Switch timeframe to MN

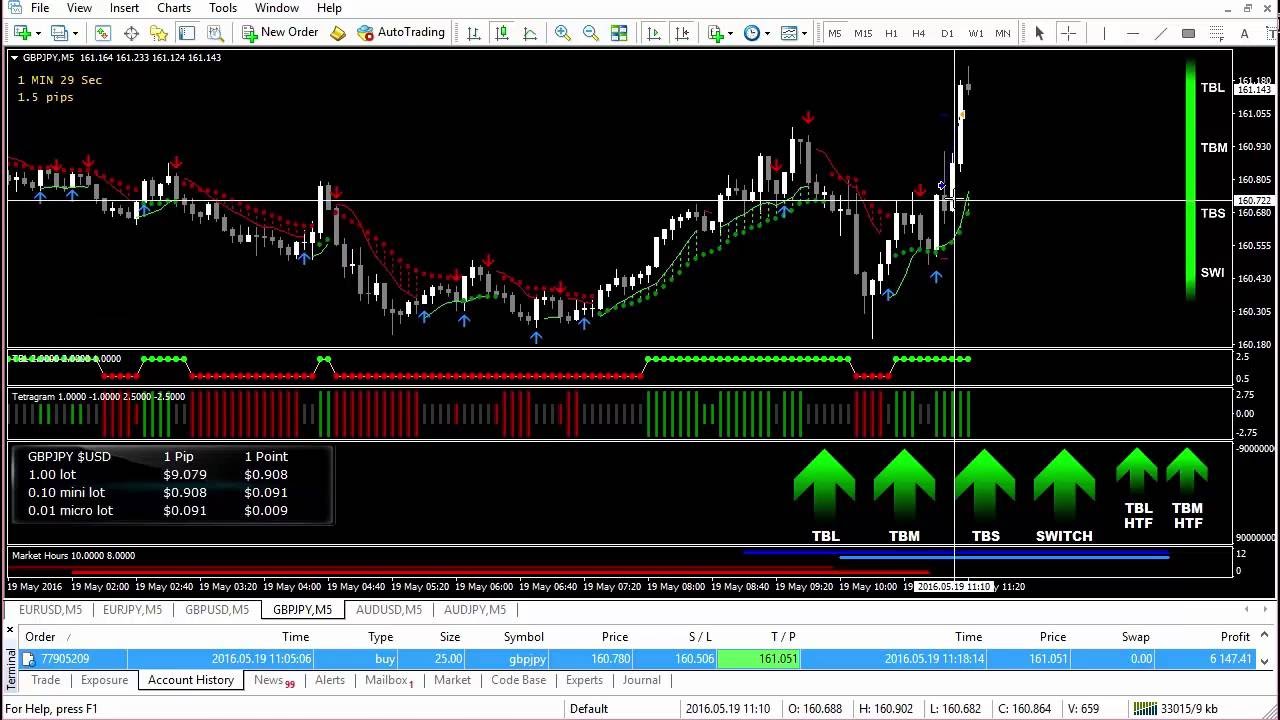pyautogui.click(x=1003, y=33)
